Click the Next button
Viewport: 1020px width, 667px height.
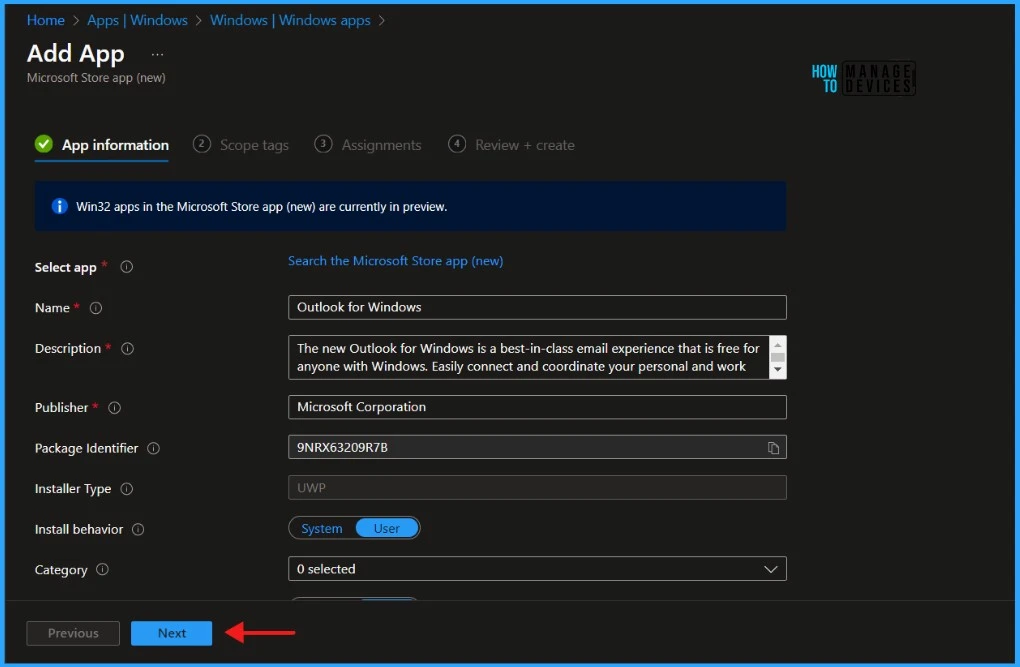point(172,633)
